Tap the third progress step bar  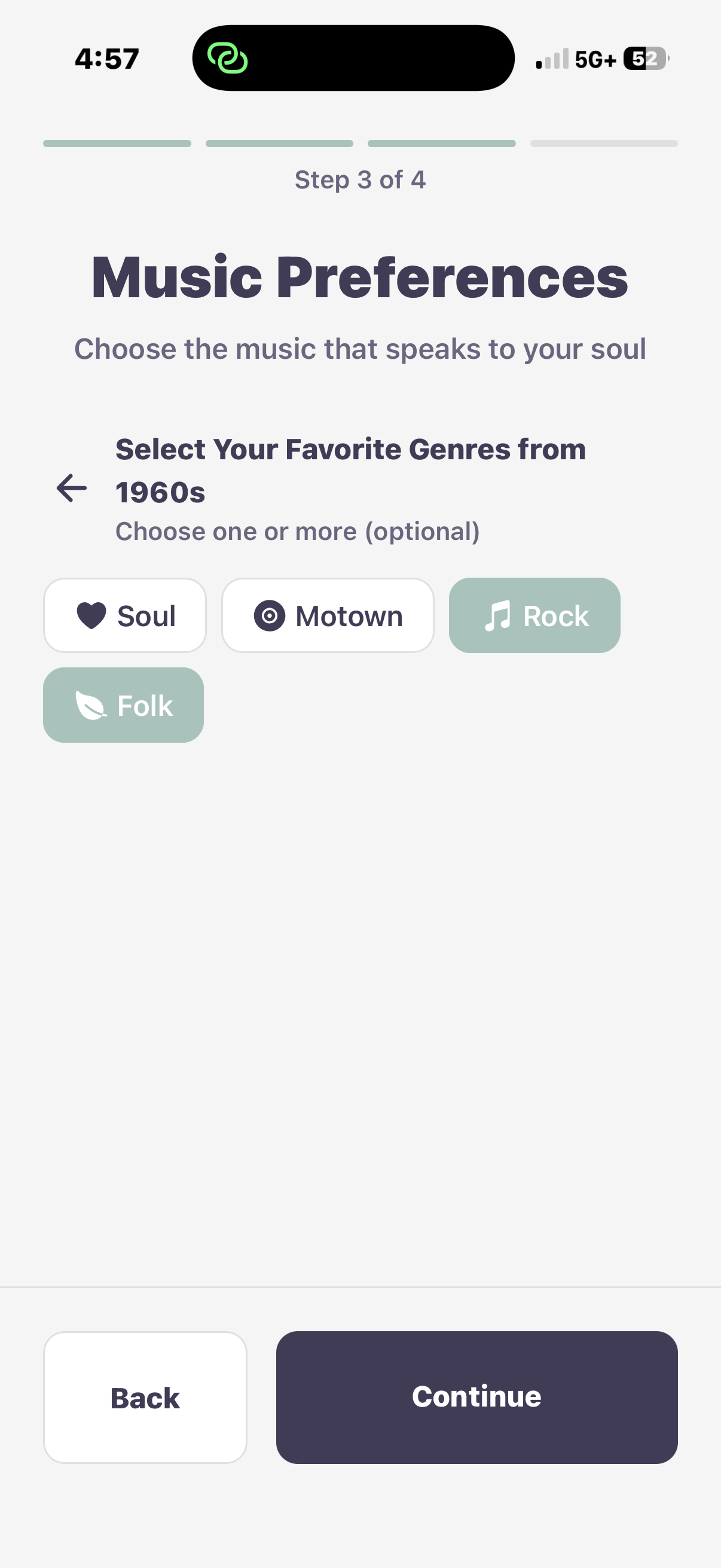[442, 144]
